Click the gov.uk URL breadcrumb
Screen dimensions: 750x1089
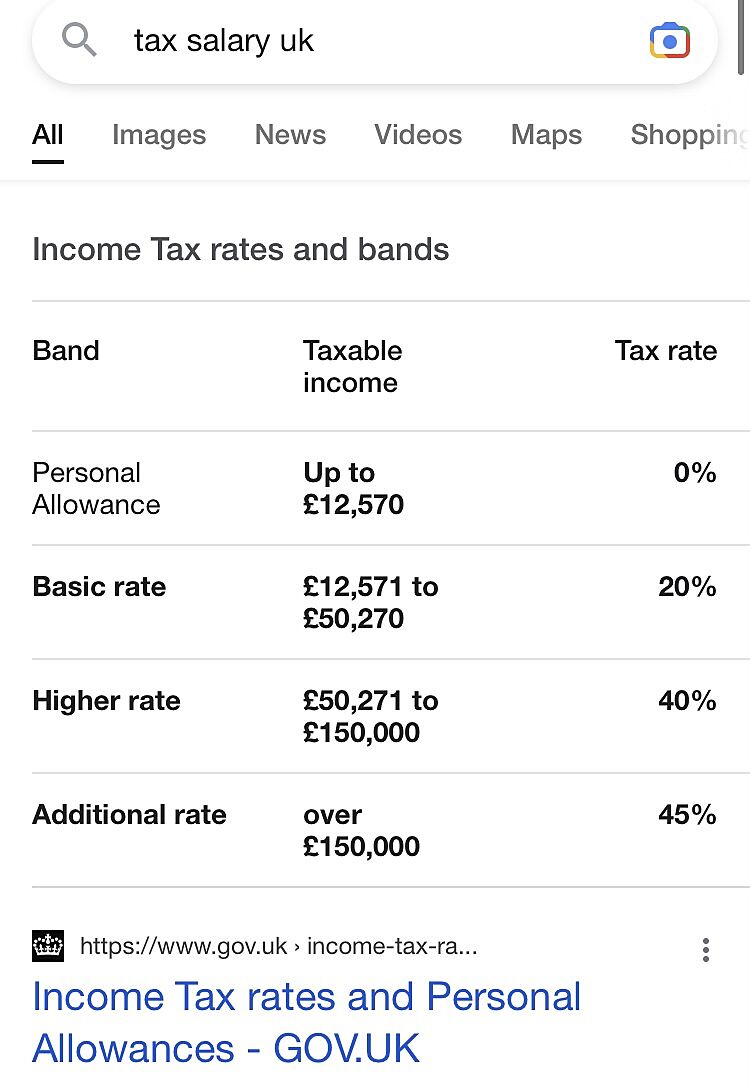coord(278,946)
